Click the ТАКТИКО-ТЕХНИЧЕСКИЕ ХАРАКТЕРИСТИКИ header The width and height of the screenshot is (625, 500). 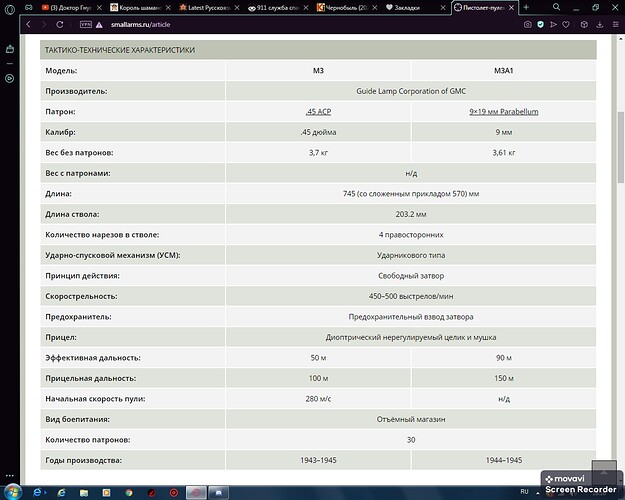318,50
